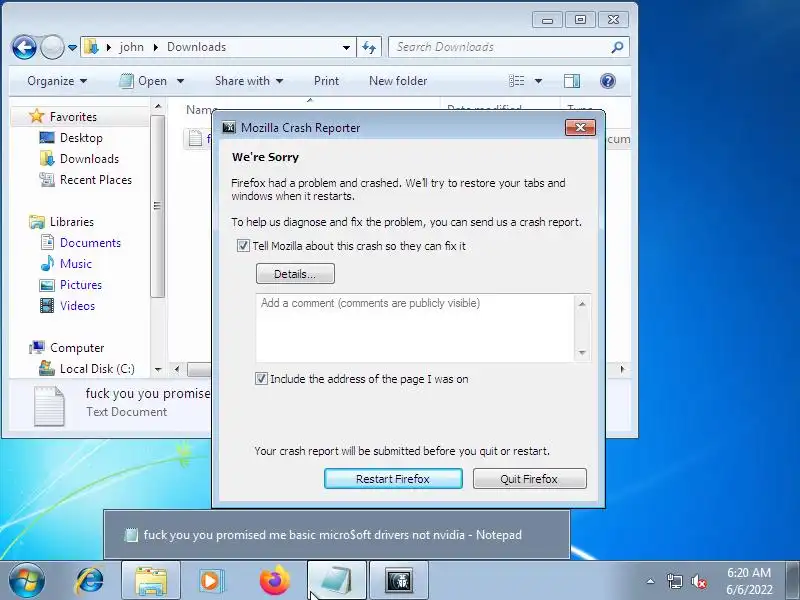Click the Windows Explorer taskbar icon

pyautogui.click(x=151, y=581)
